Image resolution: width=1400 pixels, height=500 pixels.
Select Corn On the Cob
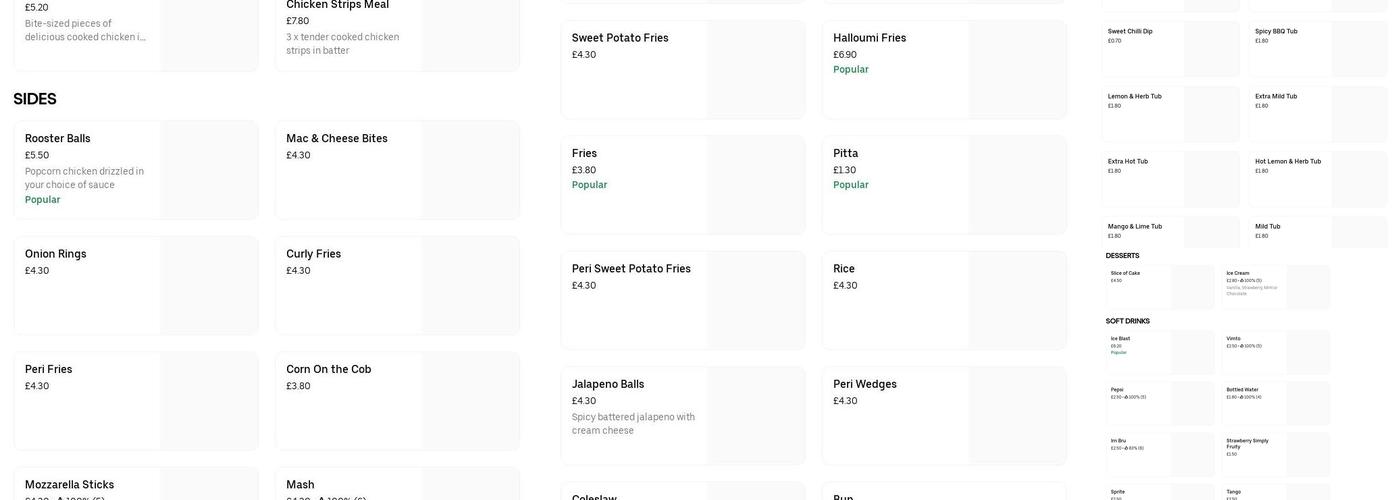397,400
